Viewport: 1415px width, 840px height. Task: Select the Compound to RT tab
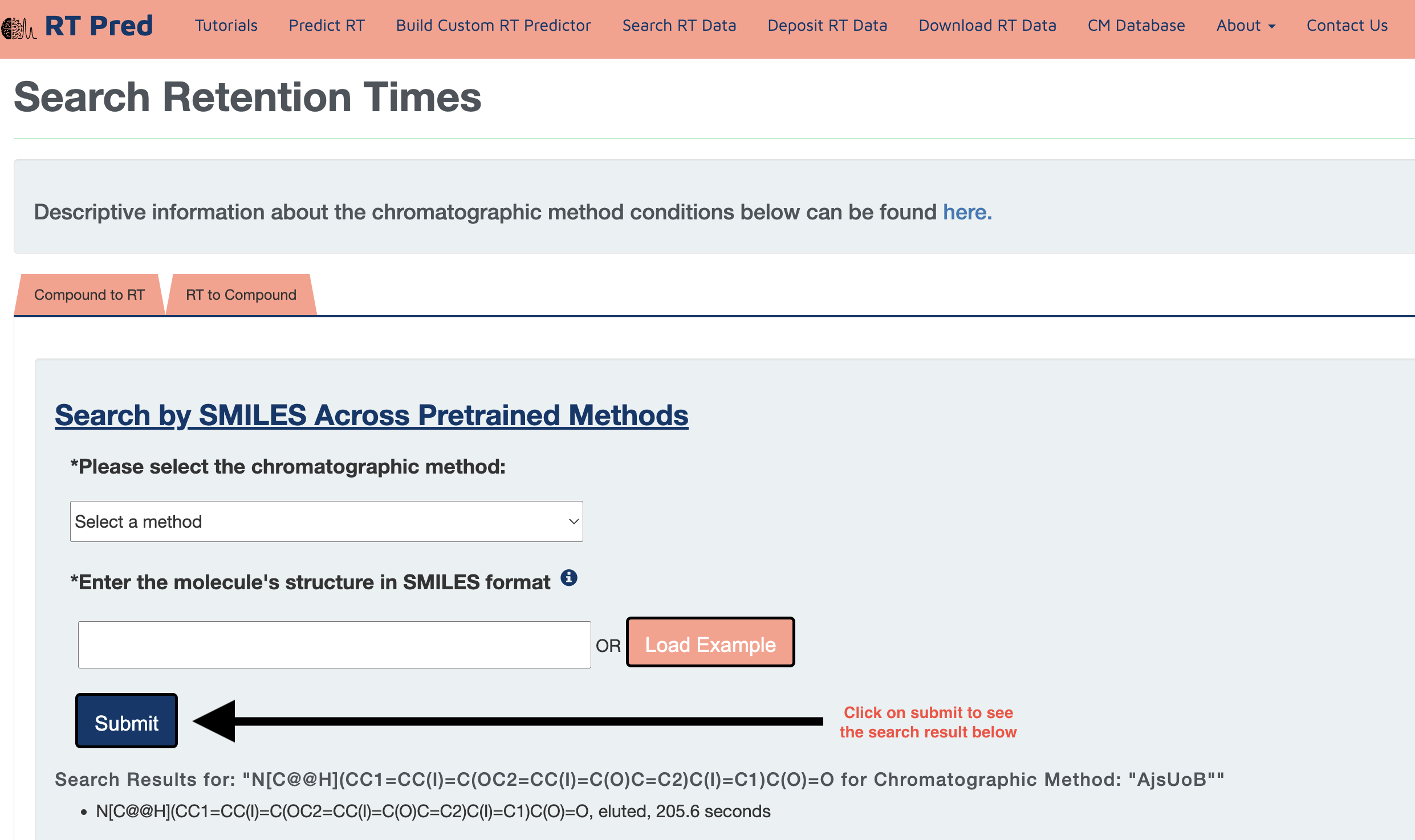tap(90, 295)
